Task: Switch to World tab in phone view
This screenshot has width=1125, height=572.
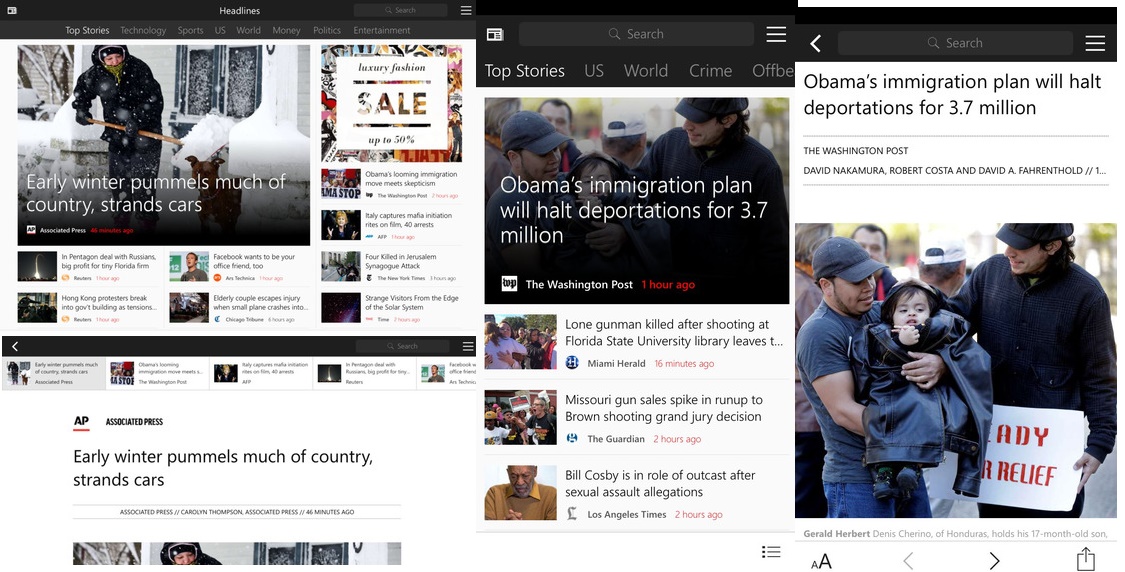Action: pyautogui.click(x=646, y=70)
